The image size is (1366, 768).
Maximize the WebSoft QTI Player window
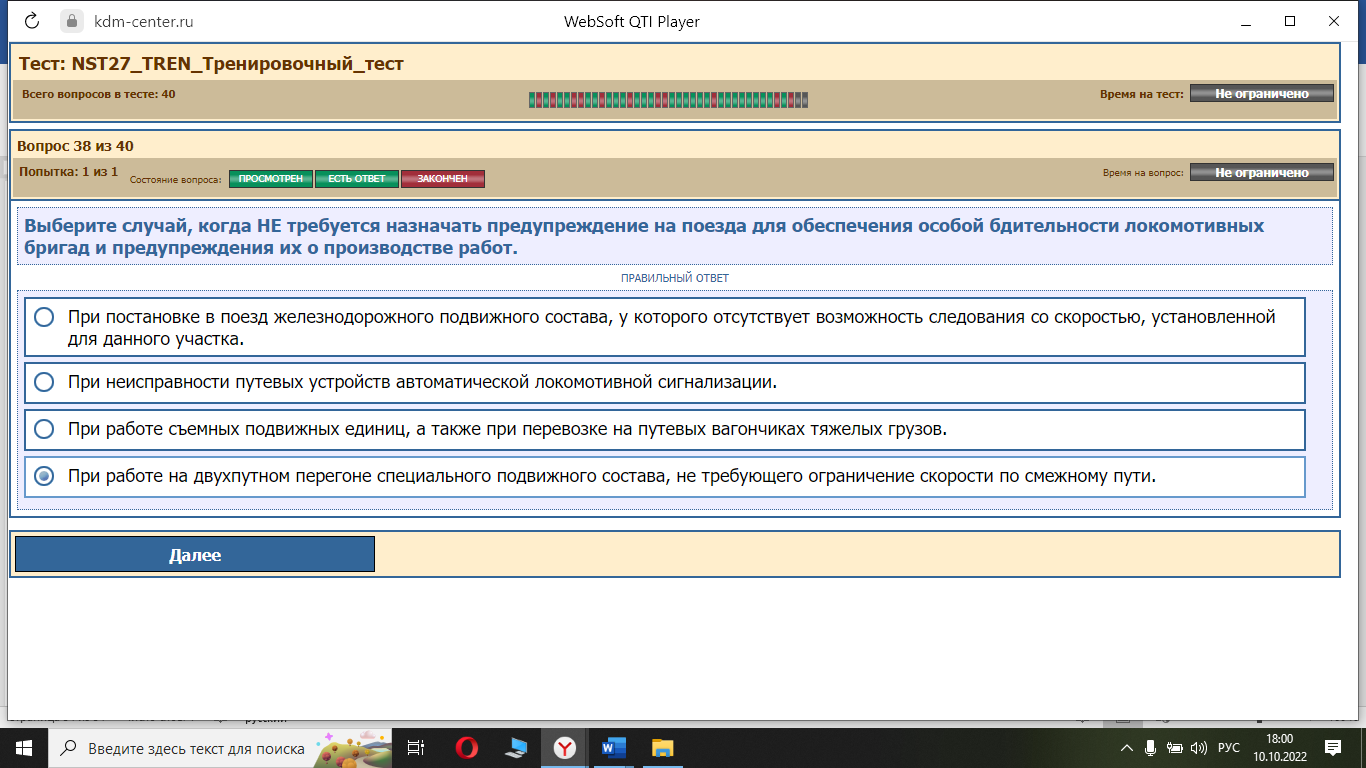tap(1290, 21)
